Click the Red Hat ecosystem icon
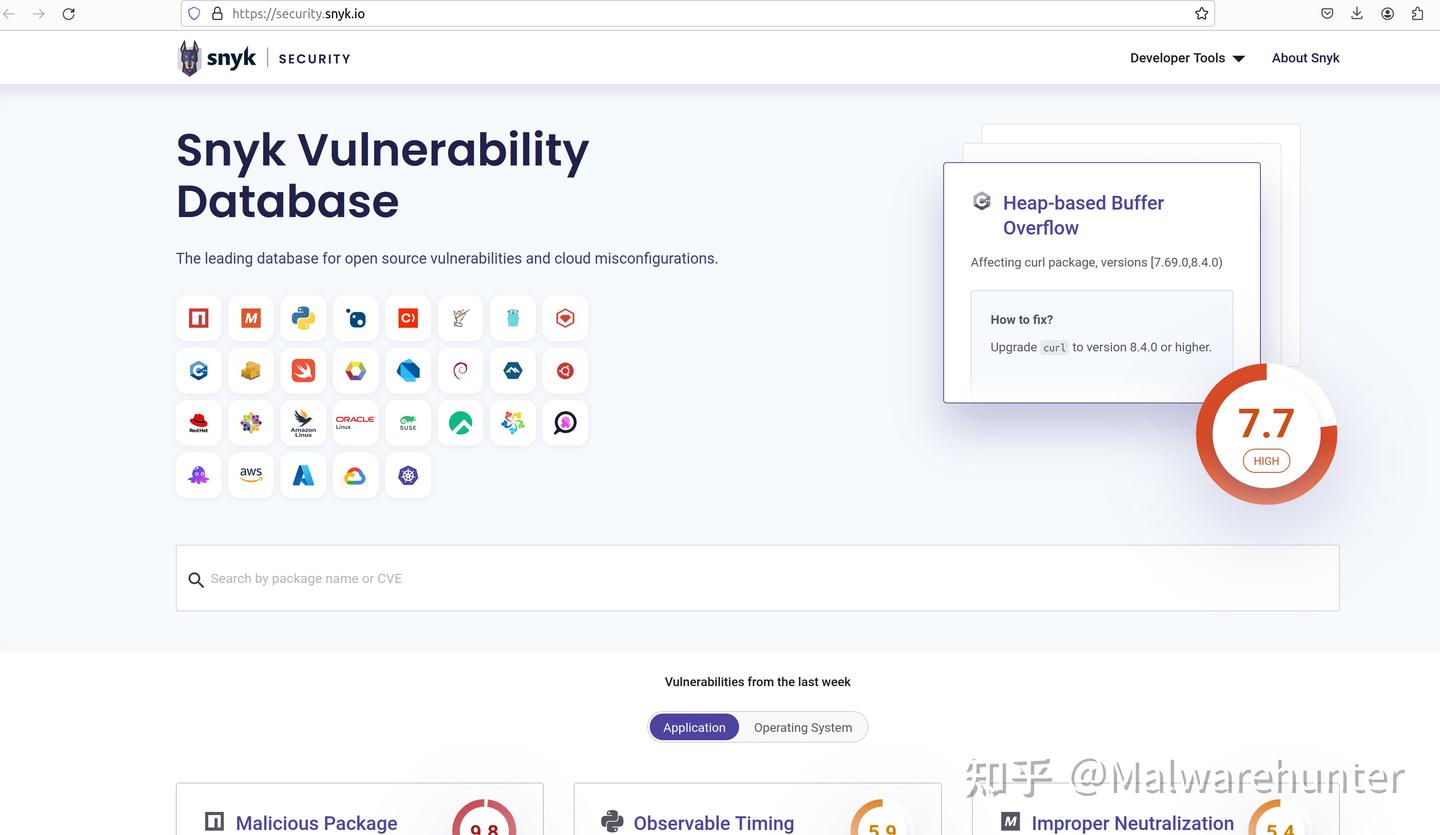 coord(198,423)
